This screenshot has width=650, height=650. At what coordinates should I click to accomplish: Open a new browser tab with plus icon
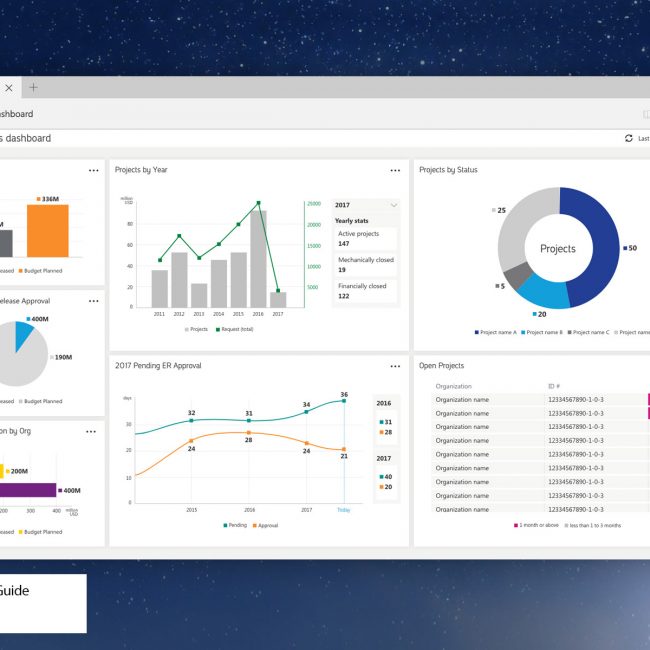pos(33,88)
